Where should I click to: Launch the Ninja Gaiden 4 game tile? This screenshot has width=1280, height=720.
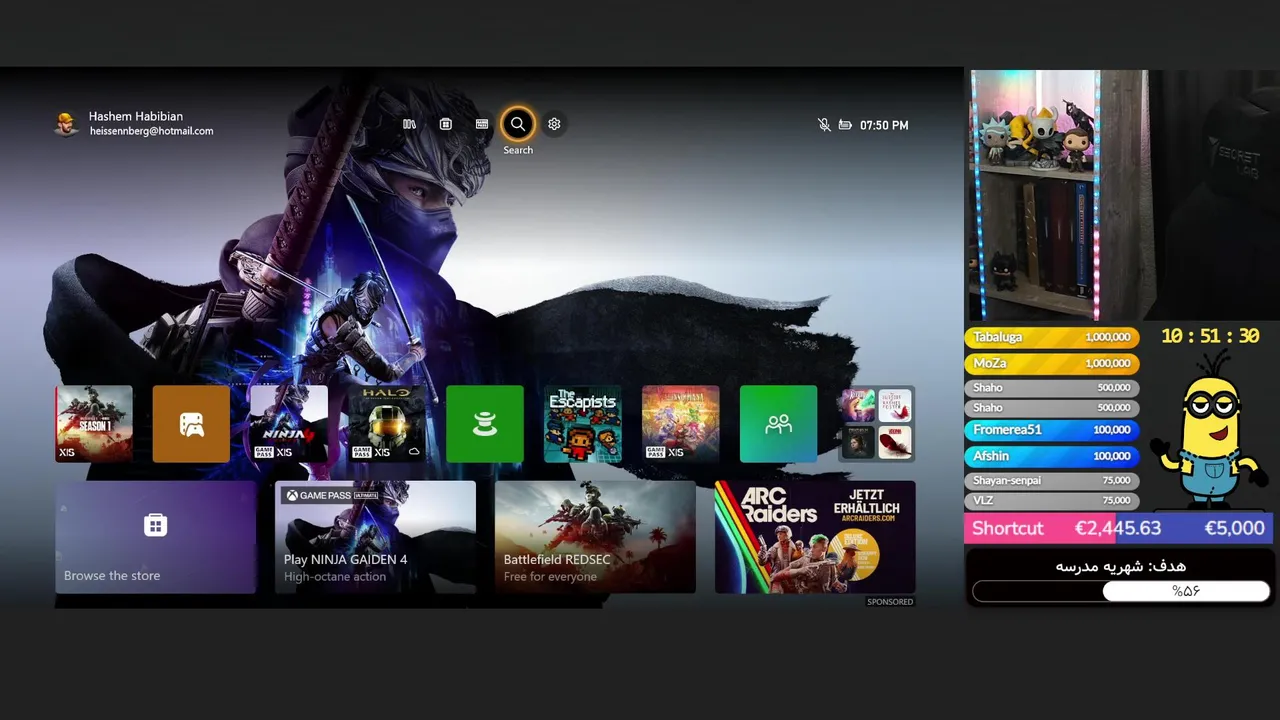tap(289, 424)
